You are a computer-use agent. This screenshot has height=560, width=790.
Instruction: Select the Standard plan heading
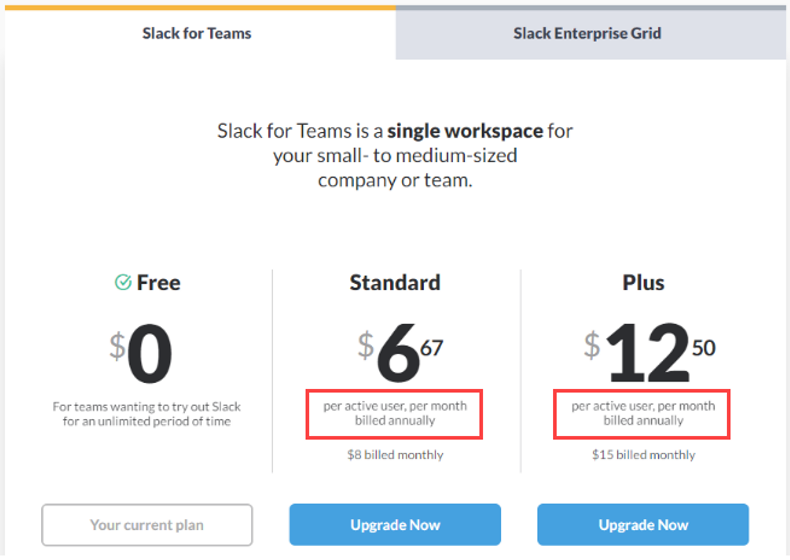tap(395, 283)
